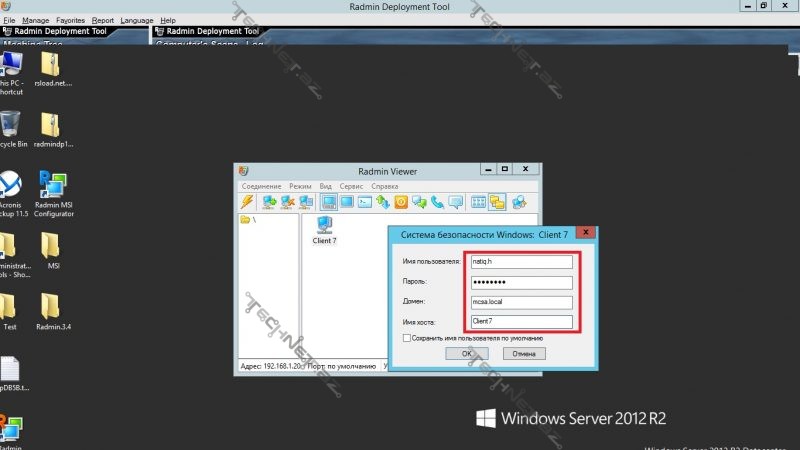Select the root folder in tree
Viewport: 800px width, 450px height.
click(248, 220)
